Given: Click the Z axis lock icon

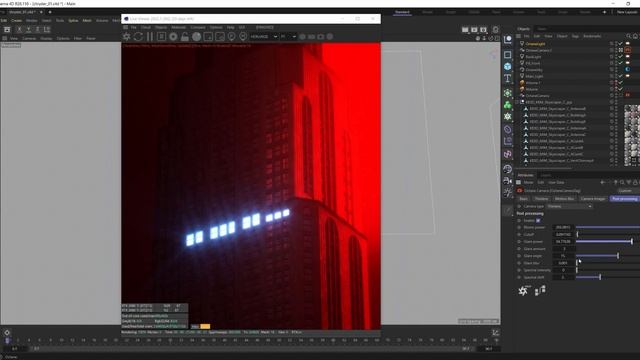Looking at the screenshot, I should 38,29.
